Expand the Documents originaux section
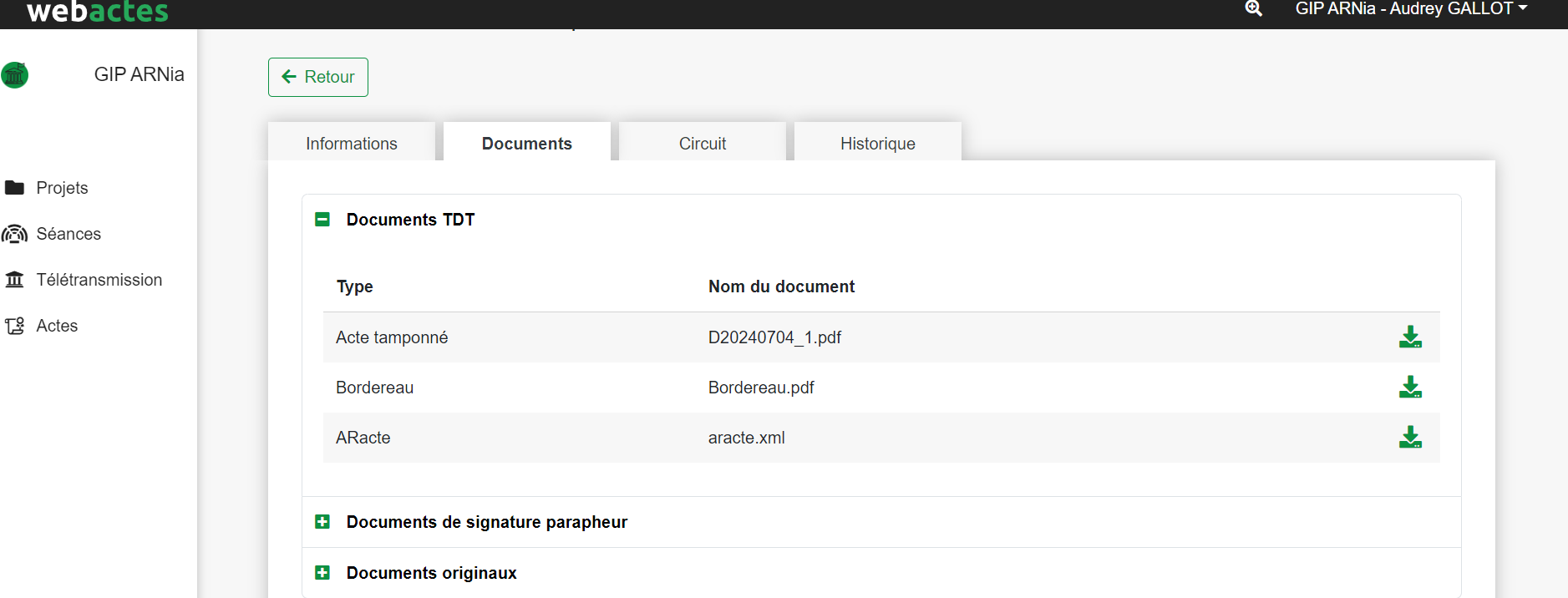The height and width of the screenshot is (598, 1568). (x=322, y=573)
